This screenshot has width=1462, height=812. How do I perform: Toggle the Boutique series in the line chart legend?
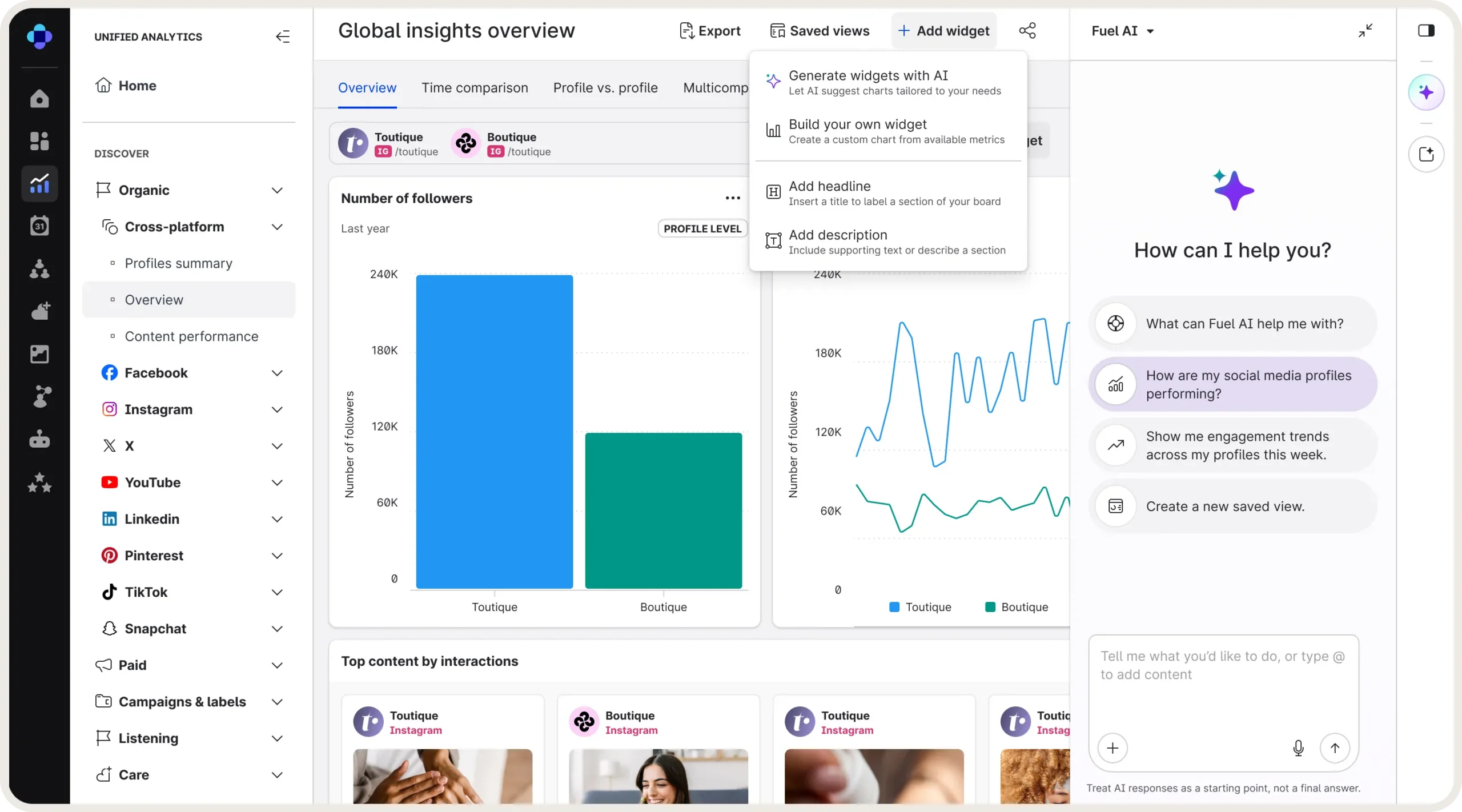(x=1017, y=607)
